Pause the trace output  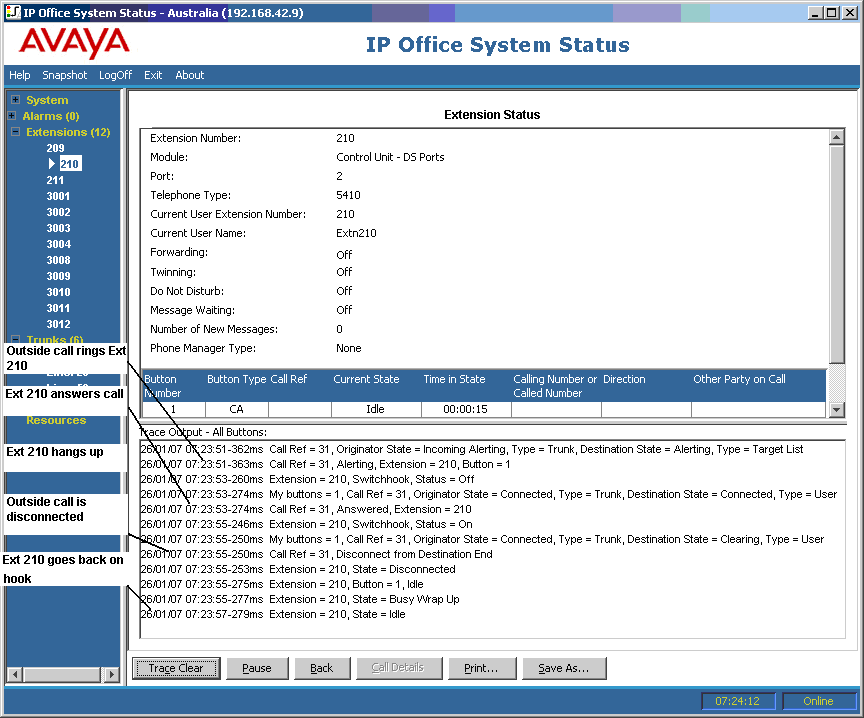point(257,668)
